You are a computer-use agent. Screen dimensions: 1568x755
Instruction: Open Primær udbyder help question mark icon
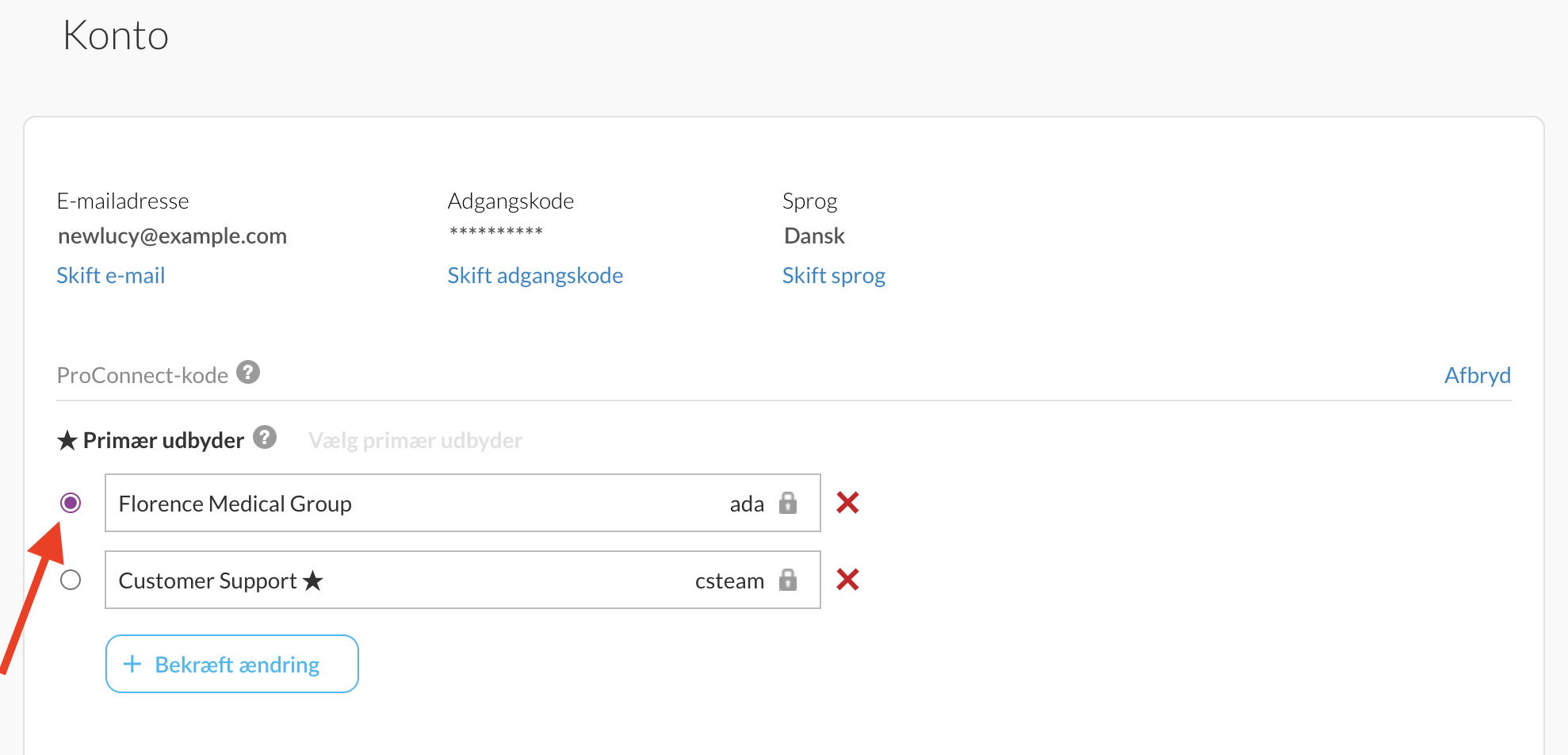pyautogui.click(x=265, y=437)
